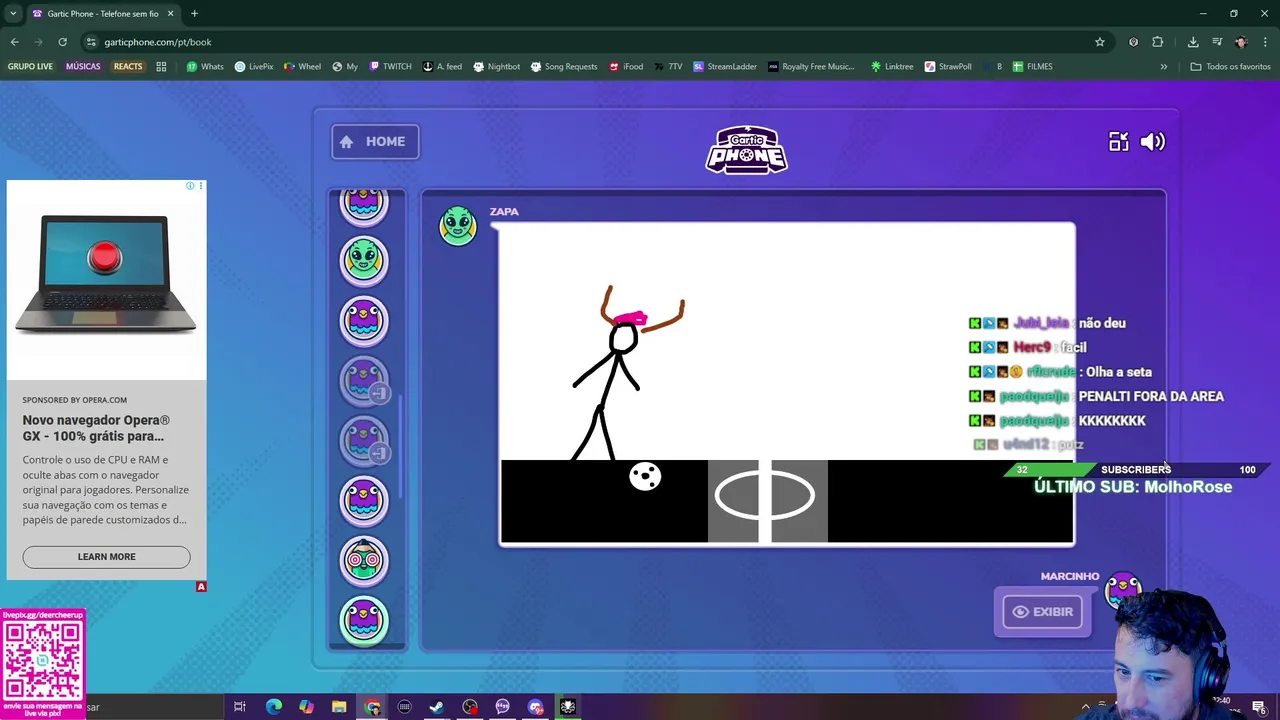This screenshot has height=720, width=1280.
Task: Open Steam from taskbar
Action: point(437,707)
